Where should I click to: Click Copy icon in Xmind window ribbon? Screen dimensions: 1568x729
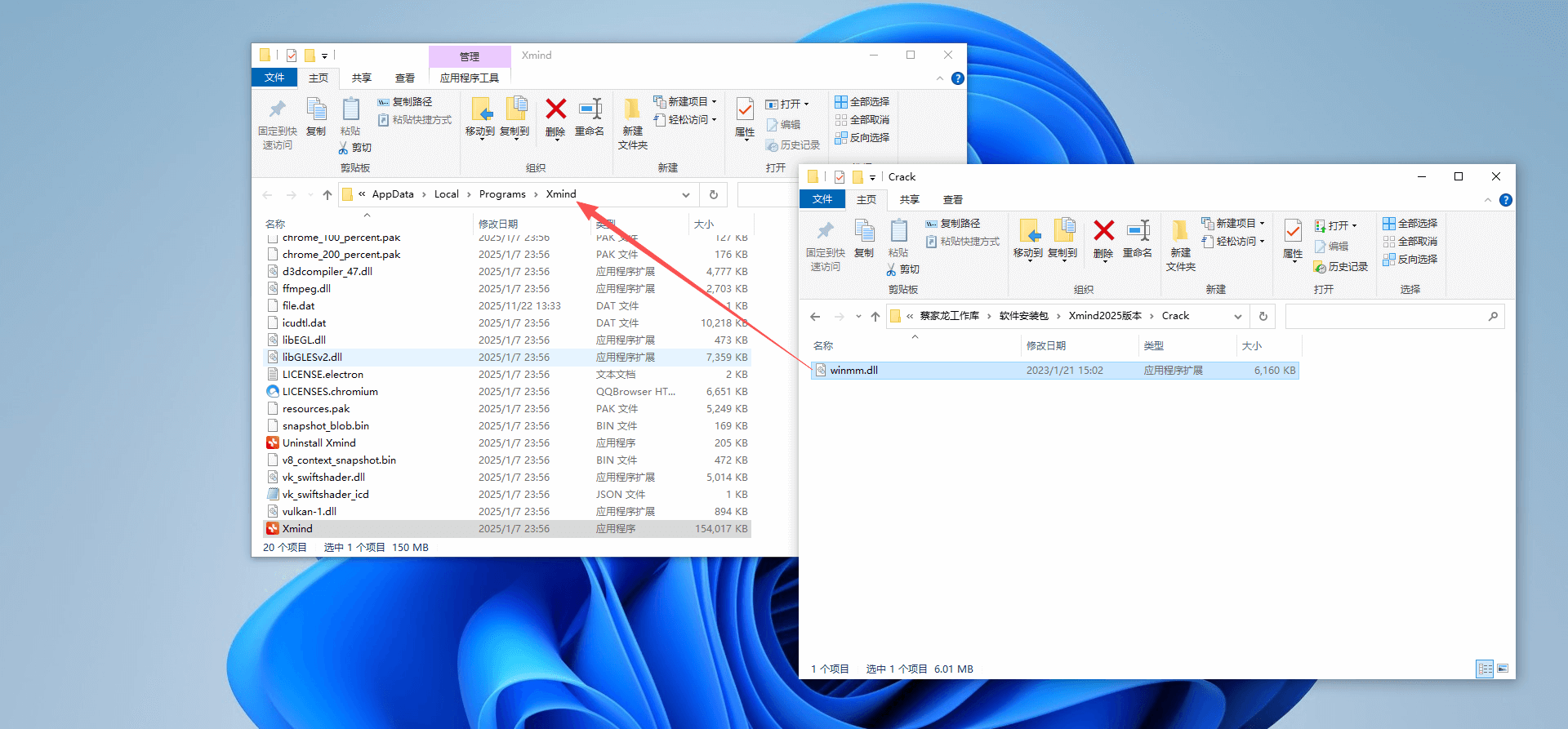click(x=316, y=109)
